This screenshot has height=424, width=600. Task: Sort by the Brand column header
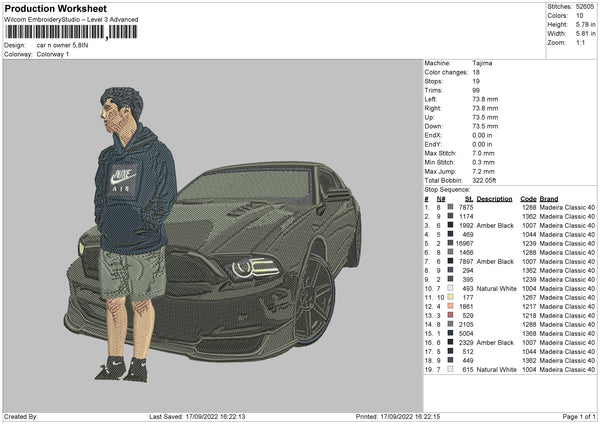pyautogui.click(x=549, y=198)
